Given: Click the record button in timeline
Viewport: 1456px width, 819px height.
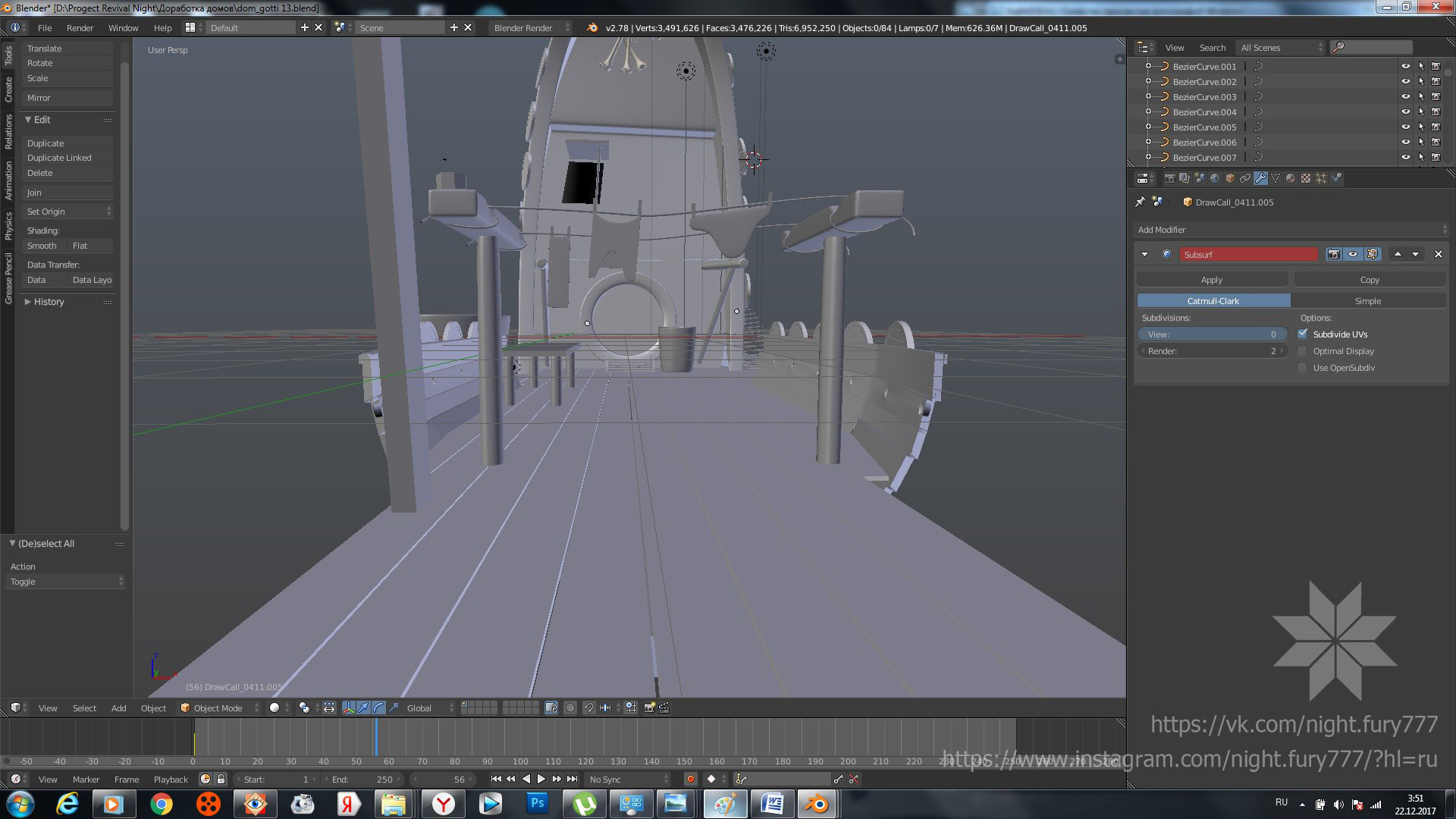Looking at the screenshot, I should click(x=690, y=779).
